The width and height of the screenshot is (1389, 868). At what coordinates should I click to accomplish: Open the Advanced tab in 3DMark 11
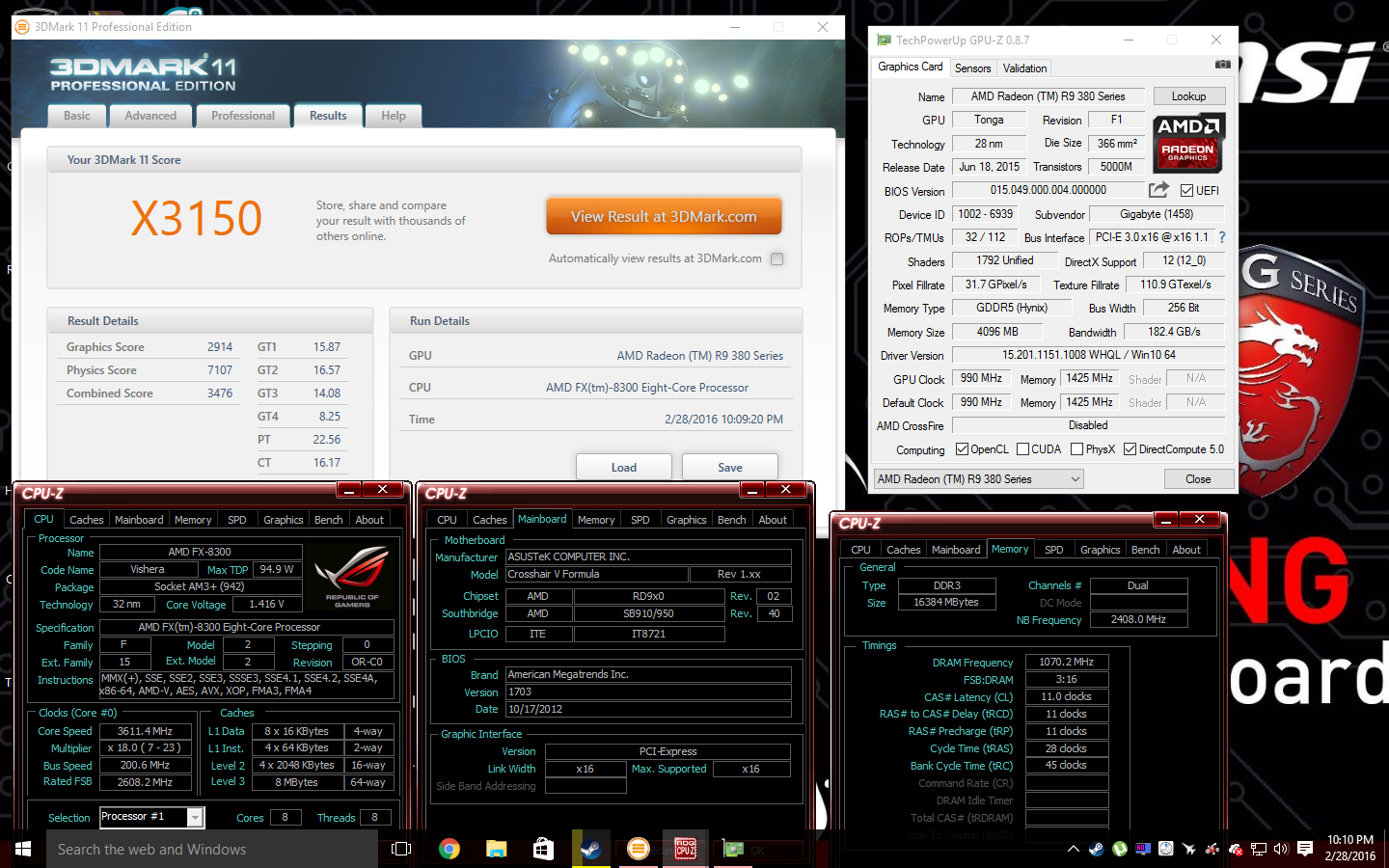pyautogui.click(x=150, y=116)
